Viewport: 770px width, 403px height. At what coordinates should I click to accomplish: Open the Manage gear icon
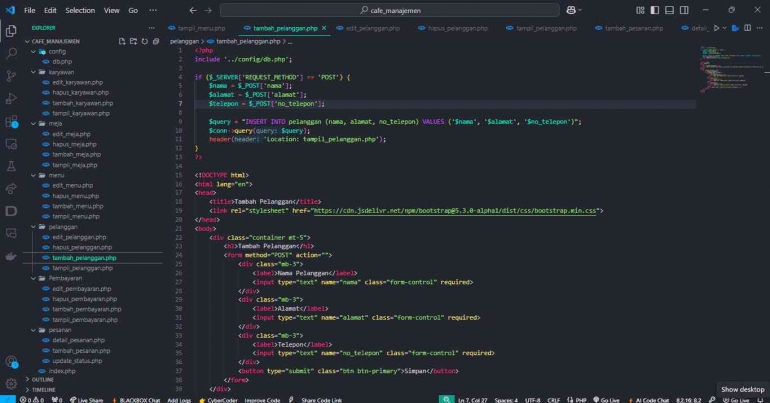[11, 384]
